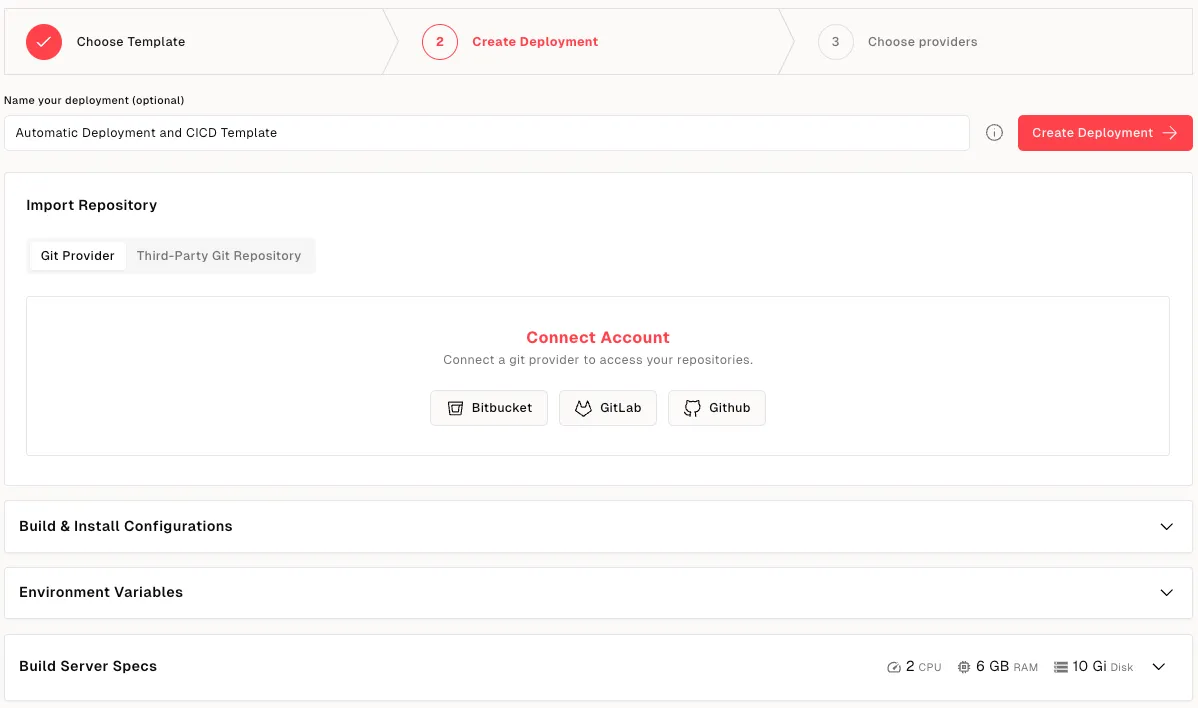This screenshot has height=708, width=1198.
Task: Select the Git Provider tab
Action: [x=78, y=256]
